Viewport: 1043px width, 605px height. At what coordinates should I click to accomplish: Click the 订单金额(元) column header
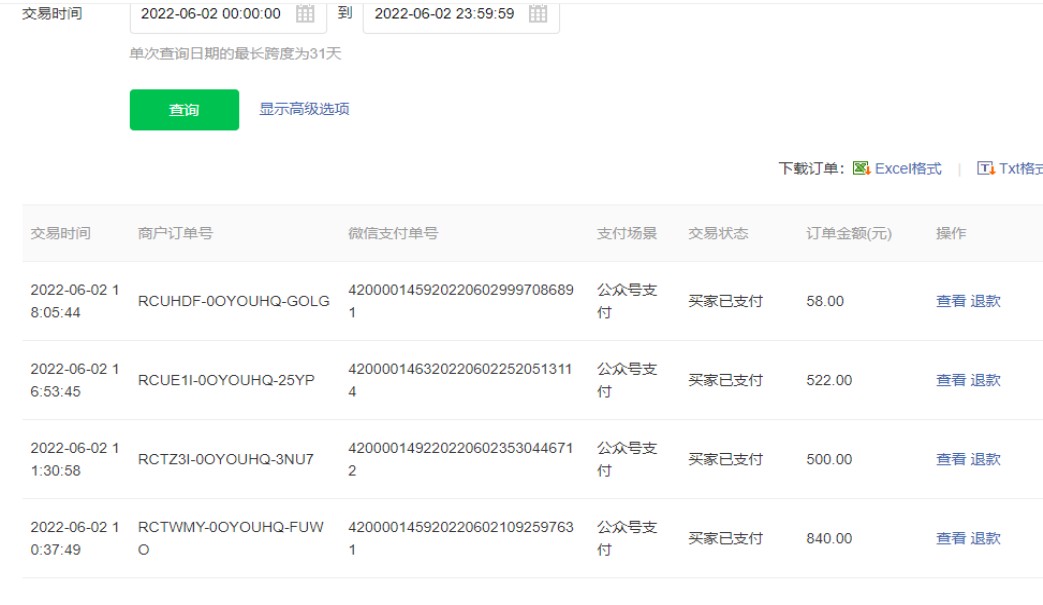coord(848,233)
